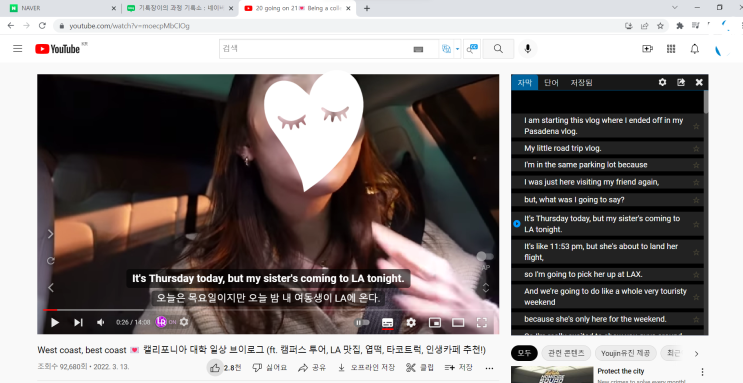Click the blue play marker on the current subtitle
The image size is (743, 383).
tap(517, 224)
